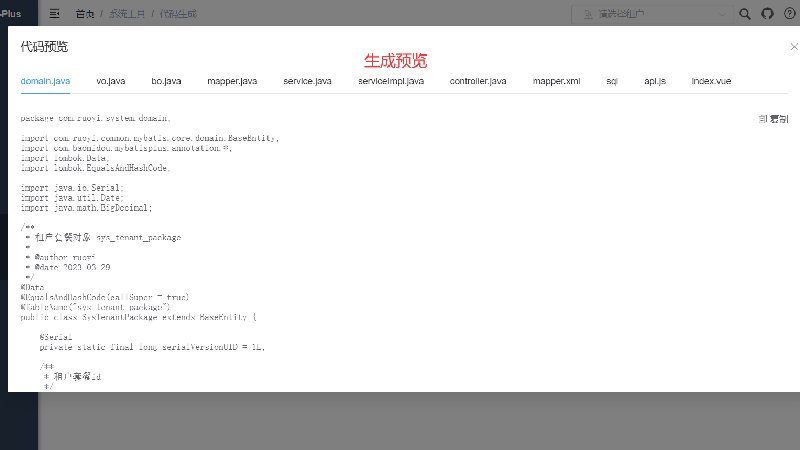
Task: Click the import java.io.Serial line
Action: click(72, 188)
